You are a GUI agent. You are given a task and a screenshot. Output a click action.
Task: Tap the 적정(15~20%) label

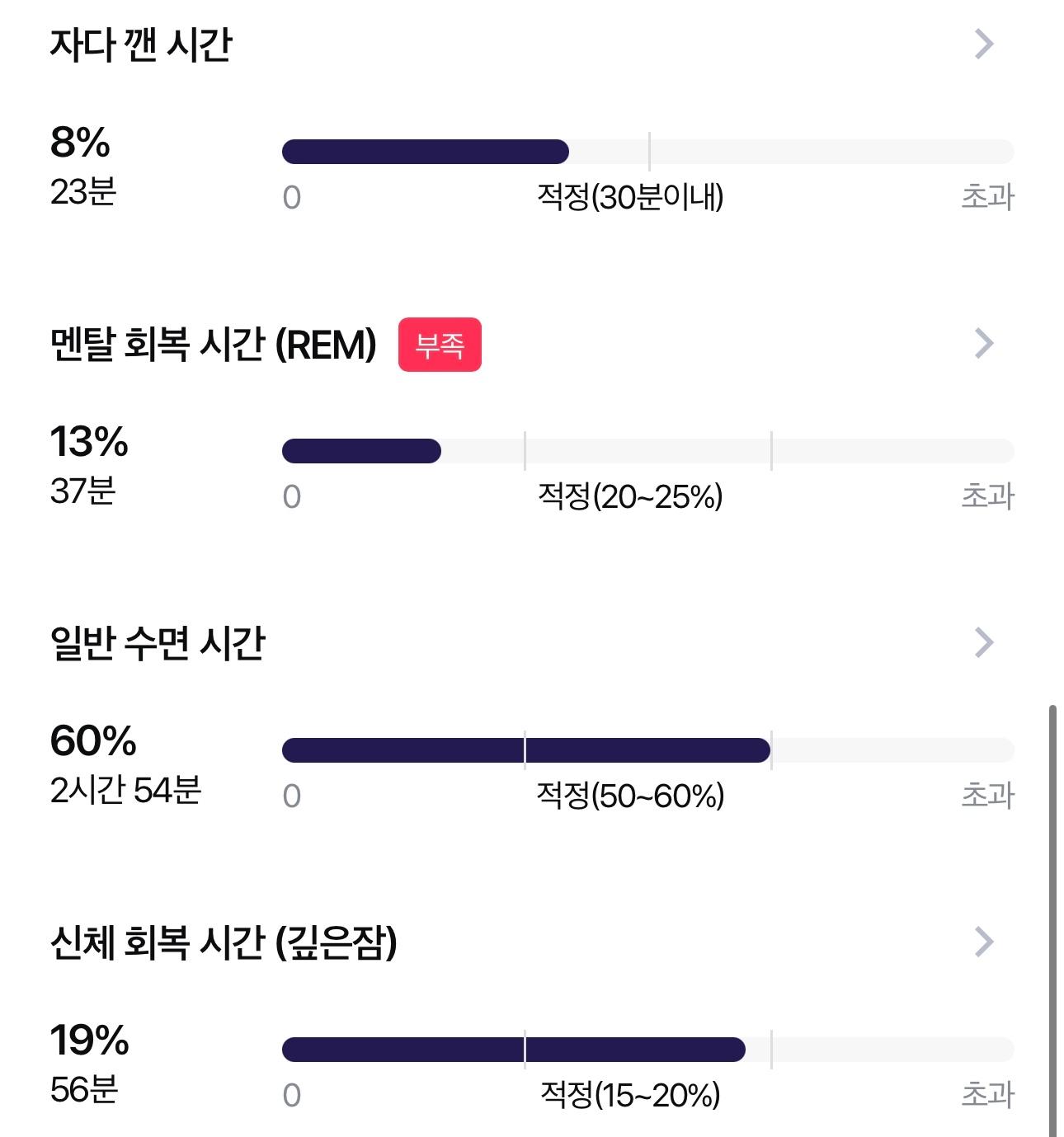[630, 1095]
